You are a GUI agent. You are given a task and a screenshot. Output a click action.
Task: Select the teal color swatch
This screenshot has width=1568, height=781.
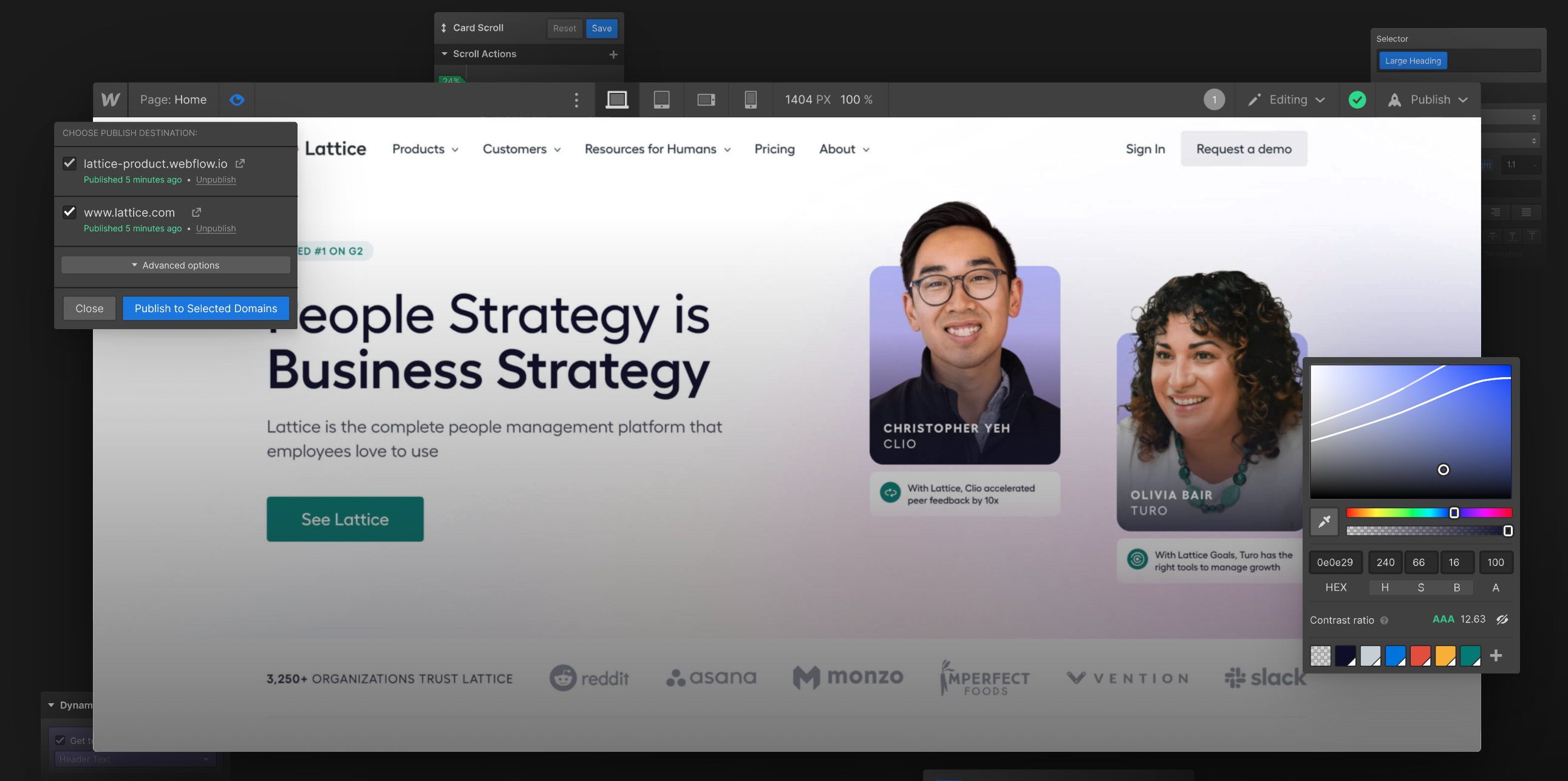pyautogui.click(x=1470, y=655)
